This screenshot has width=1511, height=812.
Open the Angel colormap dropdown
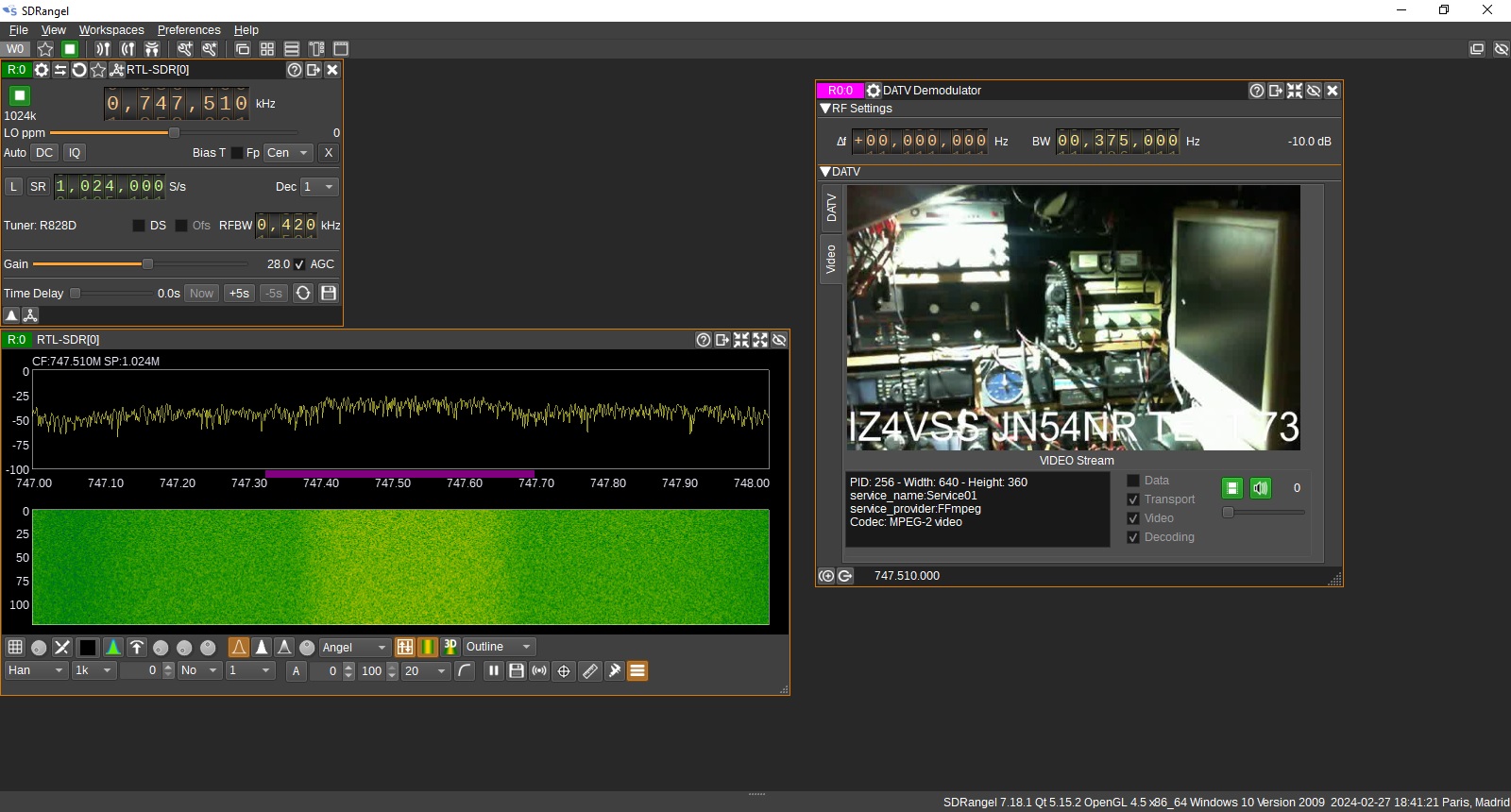click(x=354, y=647)
